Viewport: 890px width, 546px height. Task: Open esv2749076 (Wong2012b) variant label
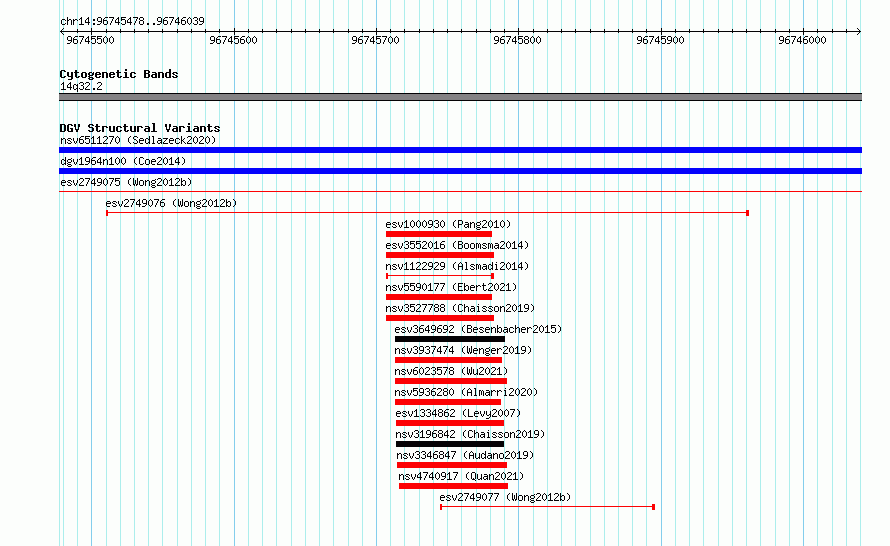pyautogui.click(x=171, y=203)
